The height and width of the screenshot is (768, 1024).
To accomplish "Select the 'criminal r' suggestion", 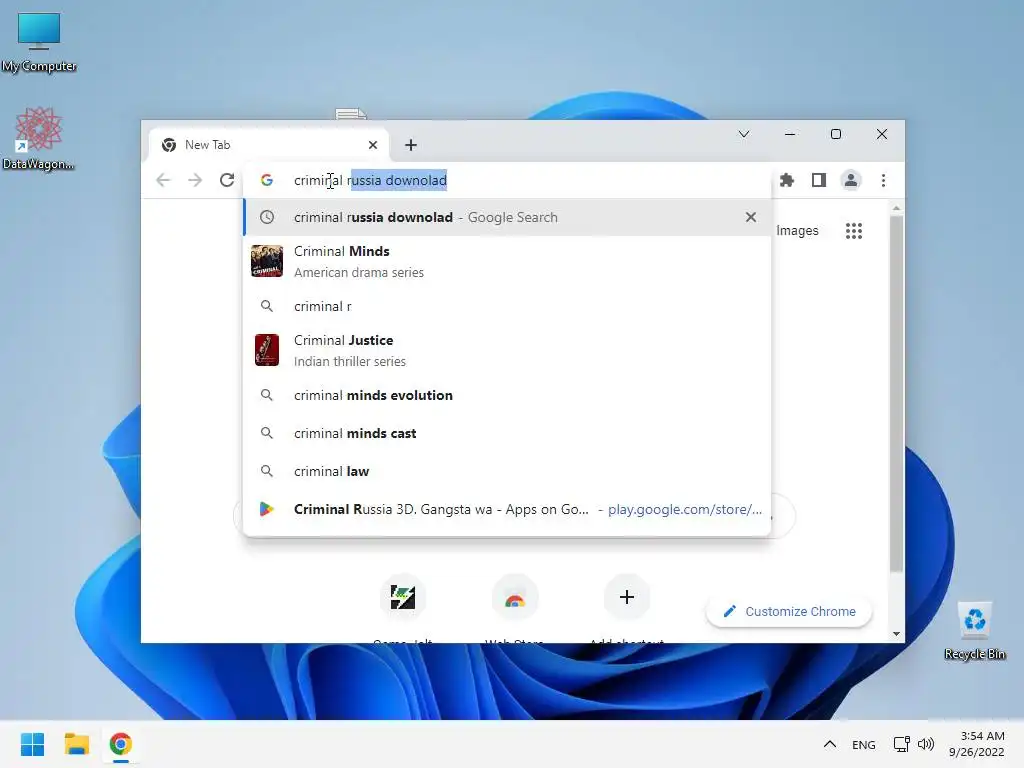I will tap(507, 306).
